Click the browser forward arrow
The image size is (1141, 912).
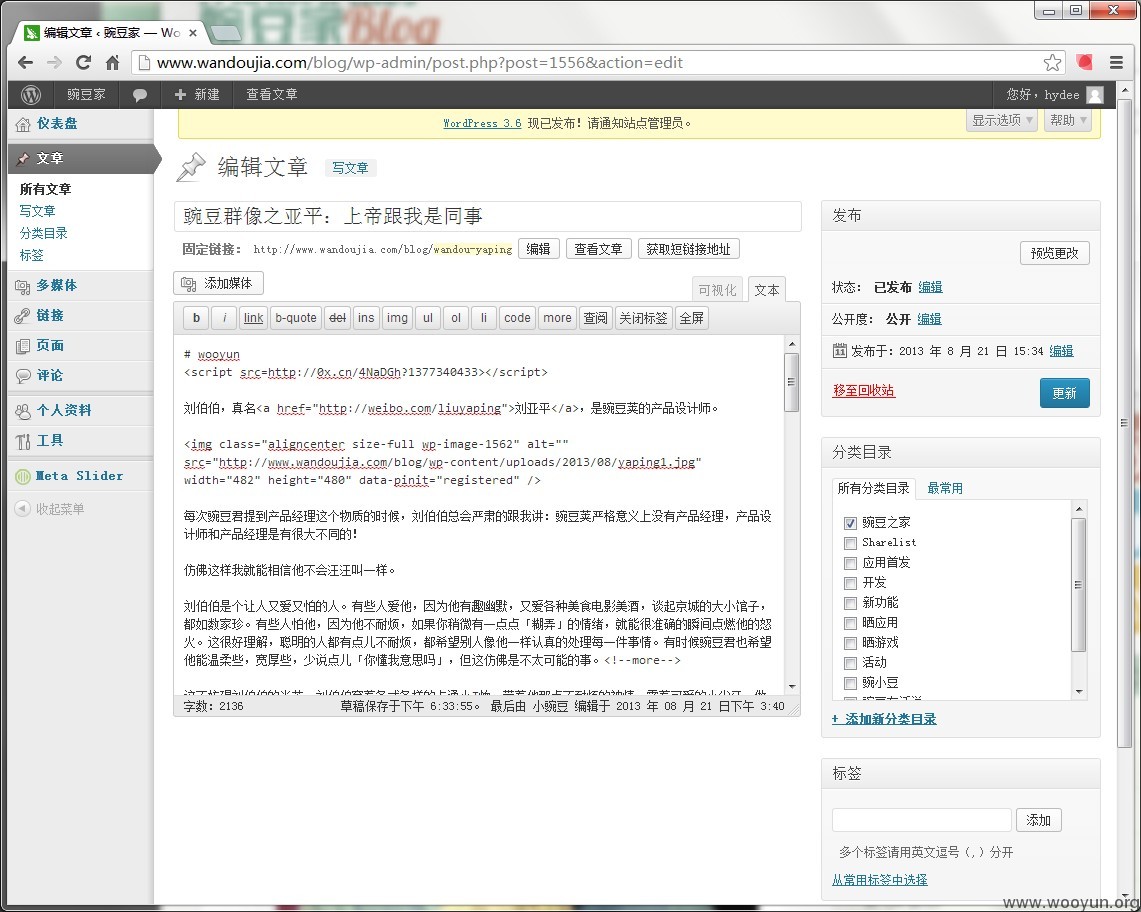[55, 63]
